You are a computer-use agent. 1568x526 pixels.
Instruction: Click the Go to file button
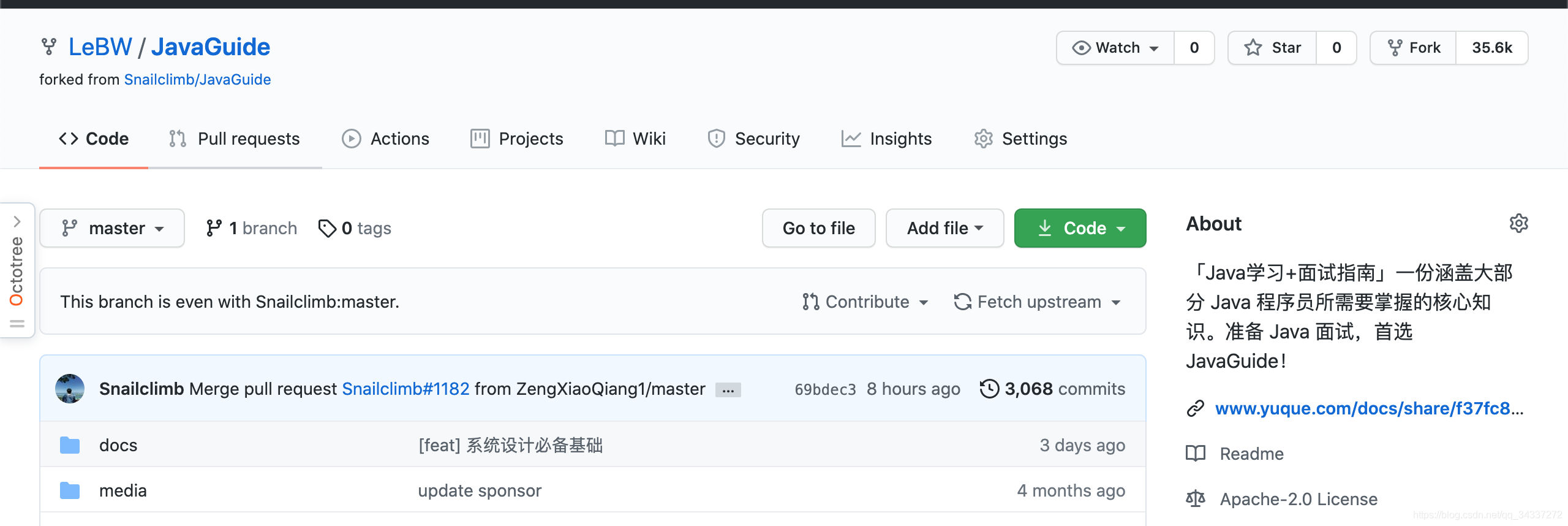click(x=818, y=228)
